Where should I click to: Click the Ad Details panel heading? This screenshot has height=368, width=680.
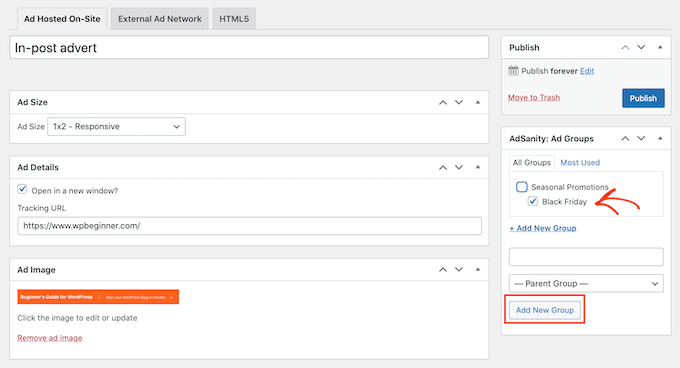pos(38,167)
